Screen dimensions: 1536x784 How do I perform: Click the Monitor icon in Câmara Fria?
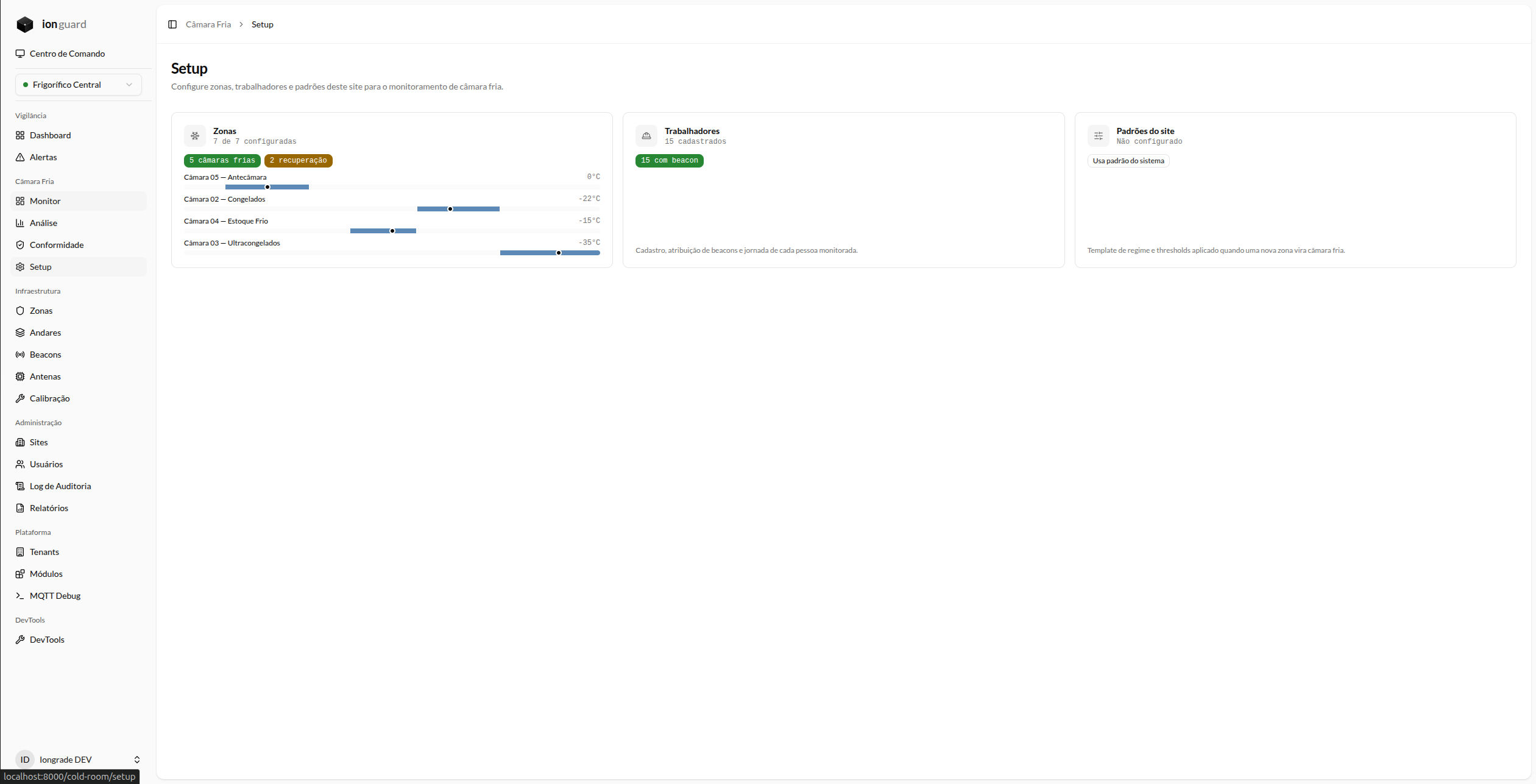pos(20,201)
